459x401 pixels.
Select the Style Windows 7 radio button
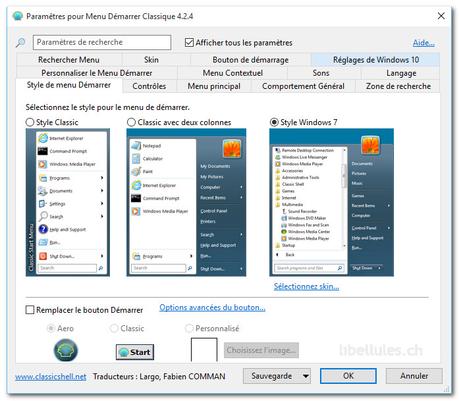coord(274,122)
